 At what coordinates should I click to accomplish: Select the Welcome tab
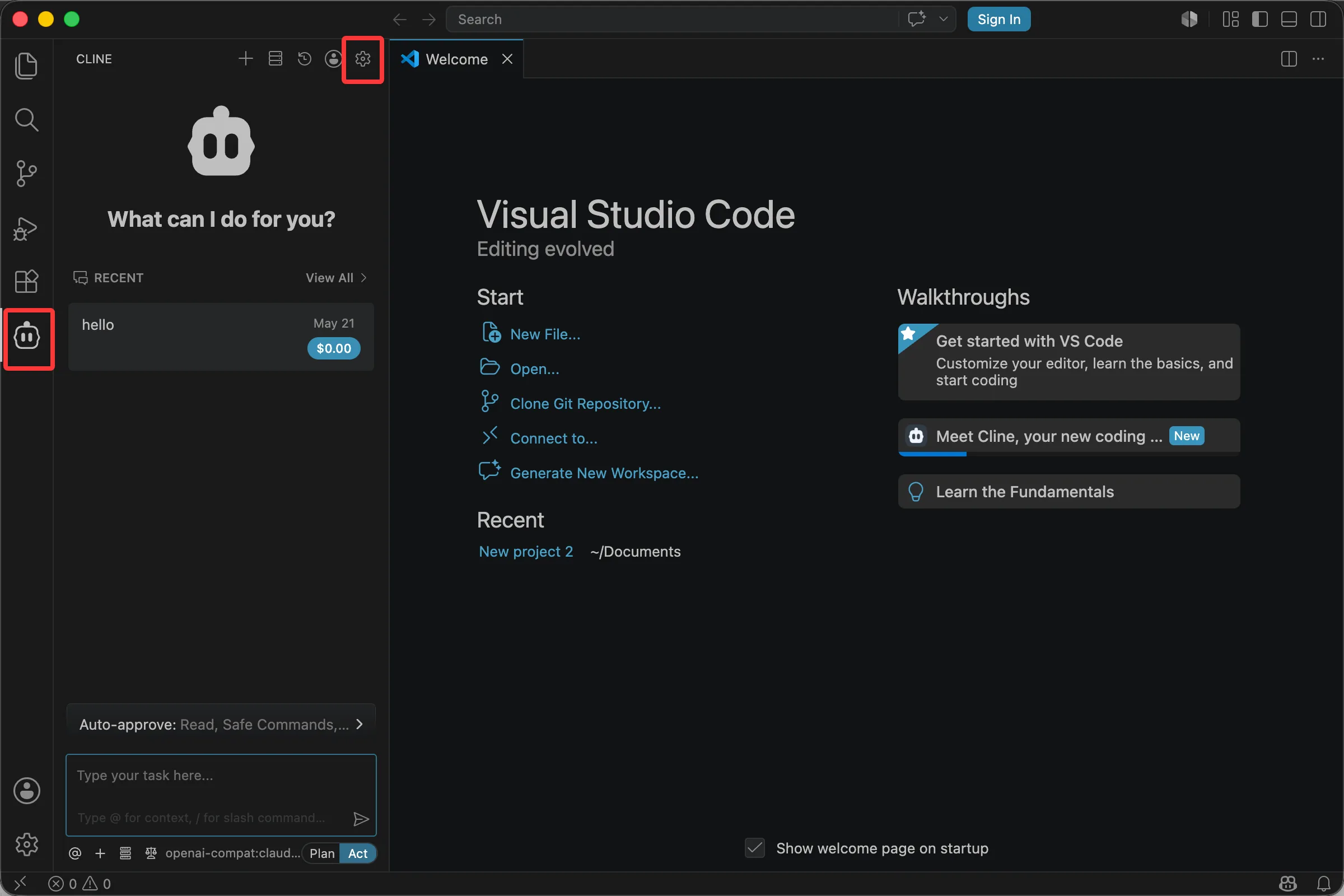click(x=456, y=59)
